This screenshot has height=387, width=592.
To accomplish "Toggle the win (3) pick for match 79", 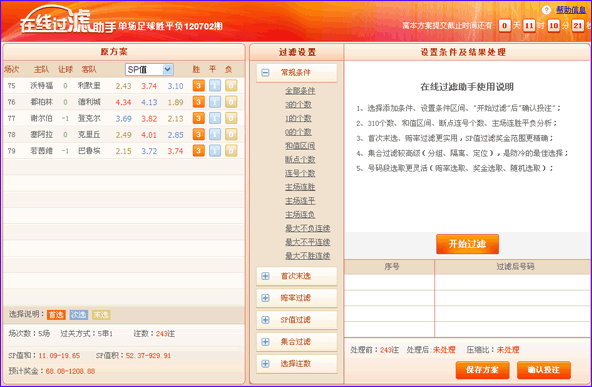I will (199, 151).
